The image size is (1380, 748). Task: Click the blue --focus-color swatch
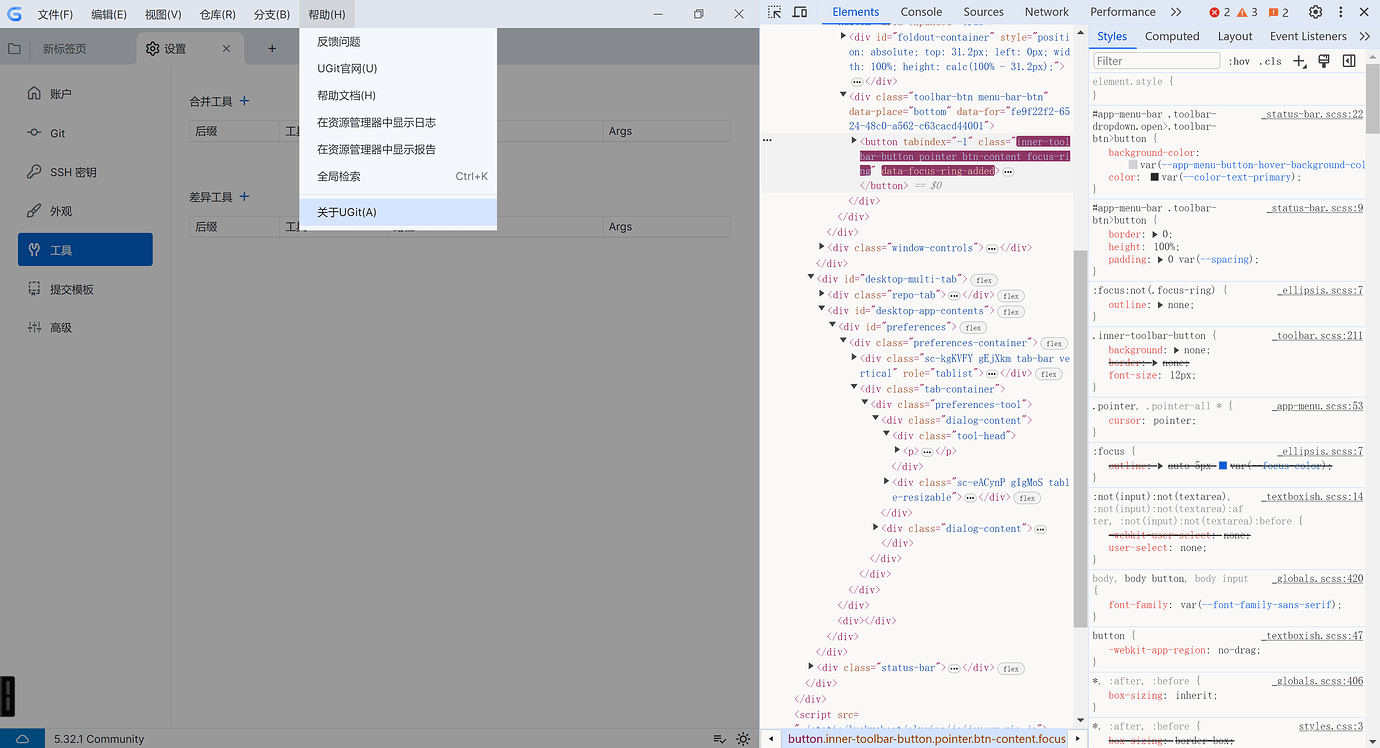click(1222, 466)
